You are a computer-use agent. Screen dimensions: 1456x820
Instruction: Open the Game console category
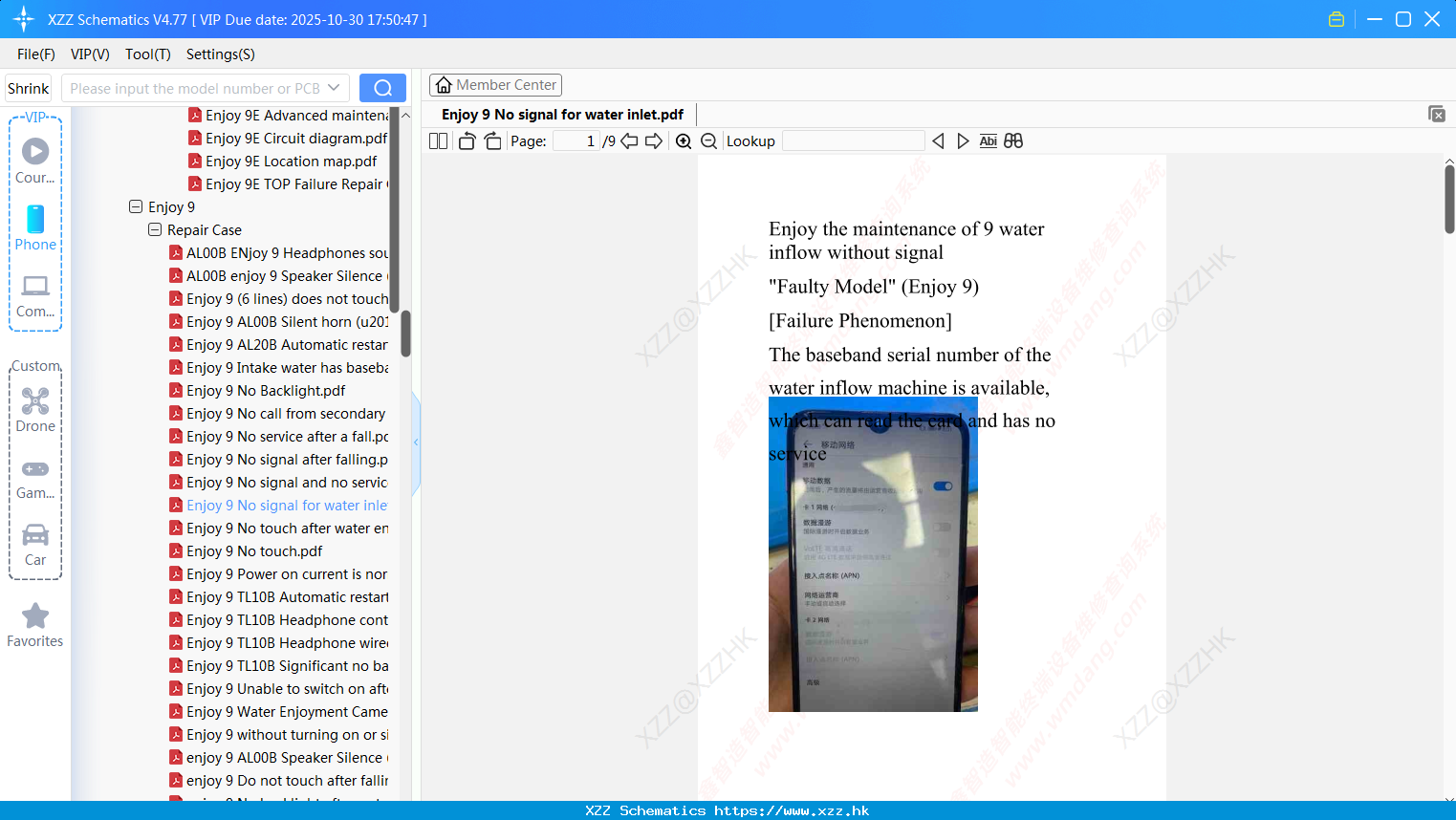35,478
